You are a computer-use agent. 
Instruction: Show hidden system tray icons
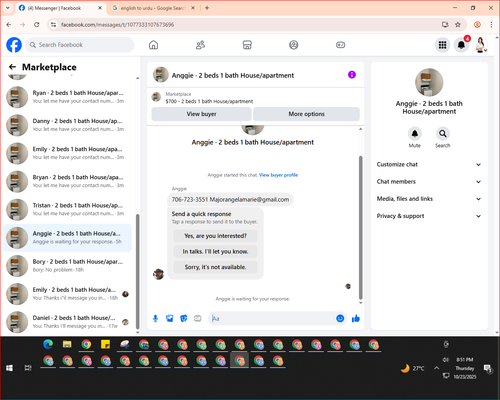[x=436, y=368]
